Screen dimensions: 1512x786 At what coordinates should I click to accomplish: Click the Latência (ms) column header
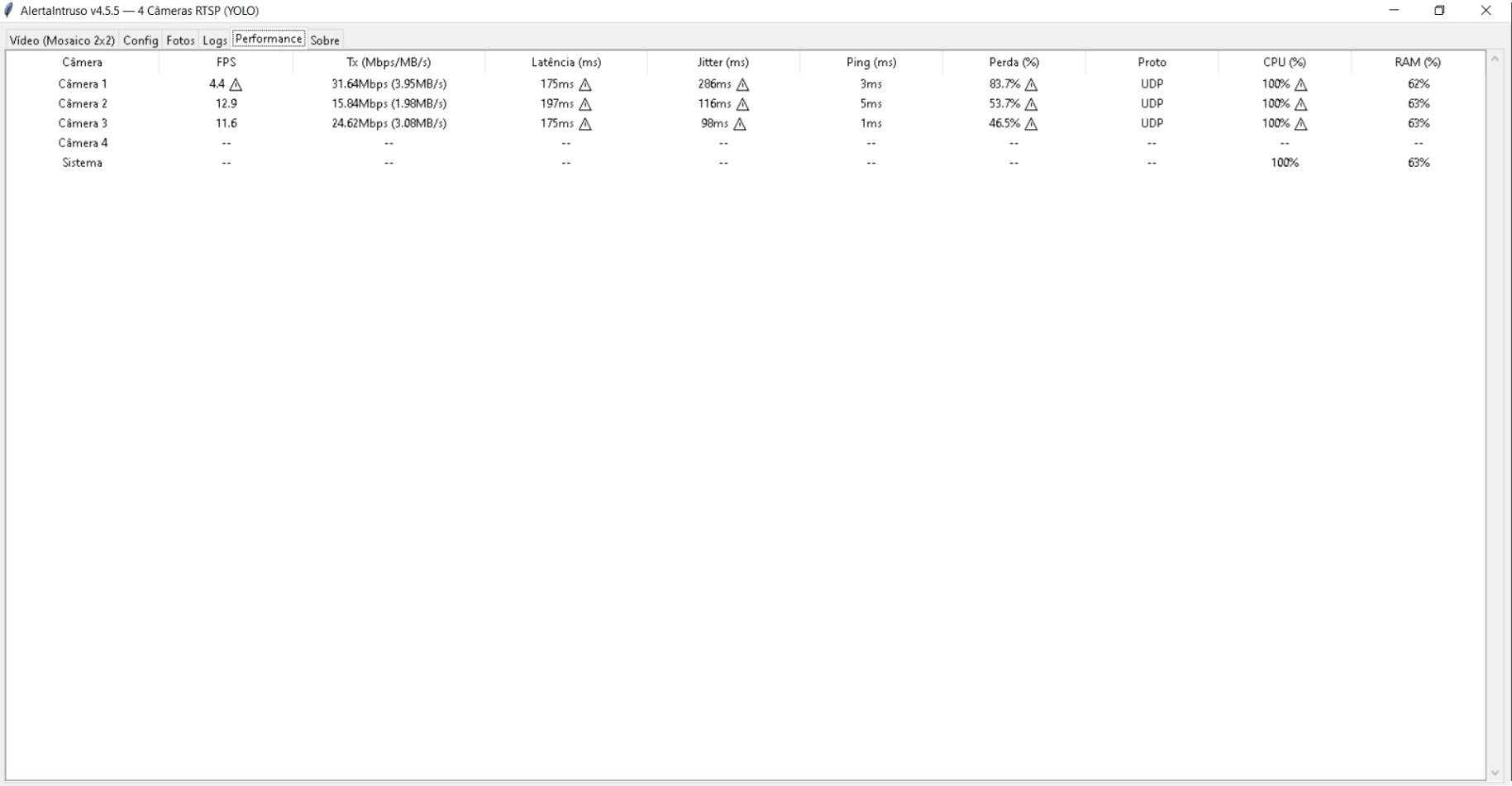pos(566,62)
